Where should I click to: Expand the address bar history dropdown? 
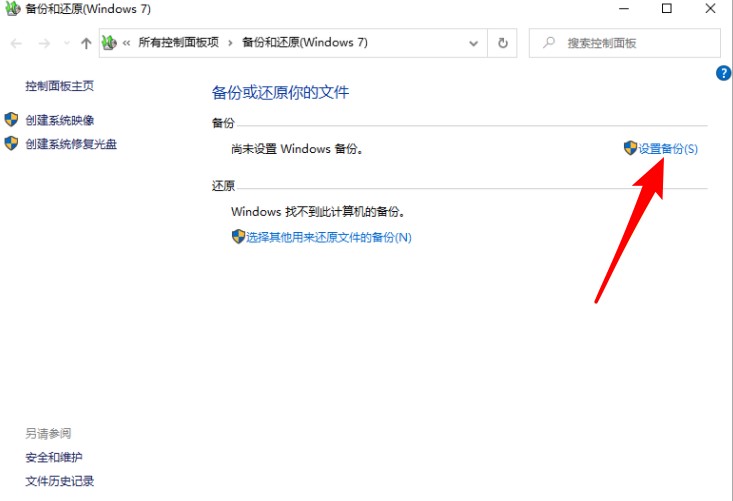pos(474,43)
